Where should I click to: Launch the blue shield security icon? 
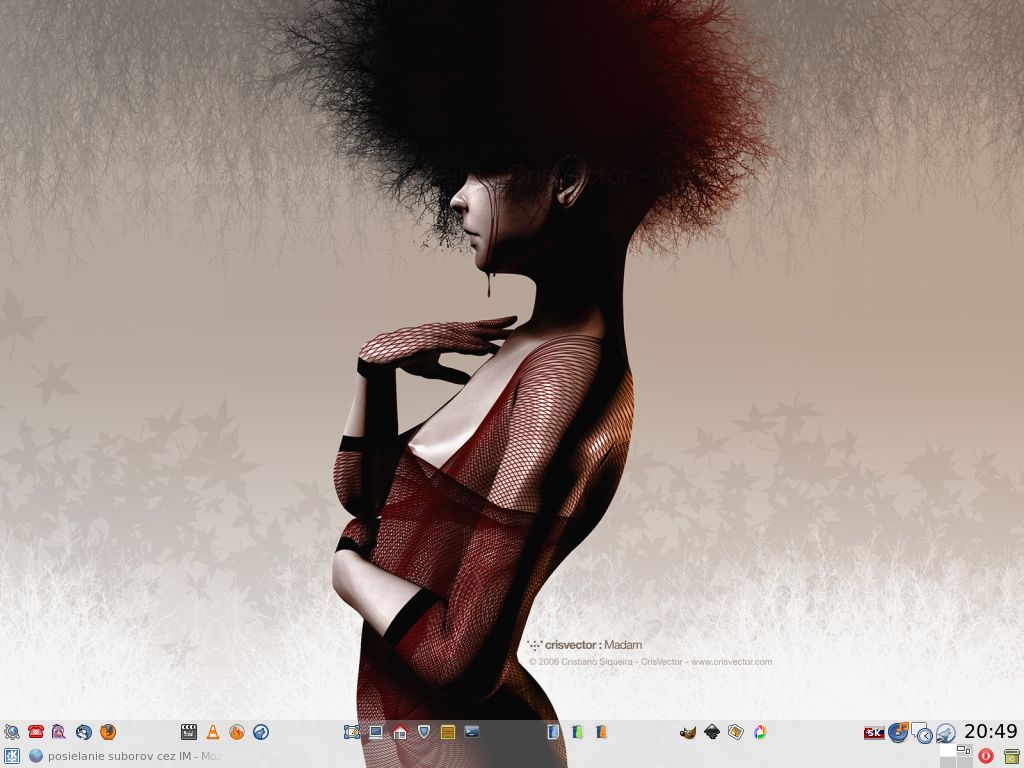pyautogui.click(x=424, y=732)
